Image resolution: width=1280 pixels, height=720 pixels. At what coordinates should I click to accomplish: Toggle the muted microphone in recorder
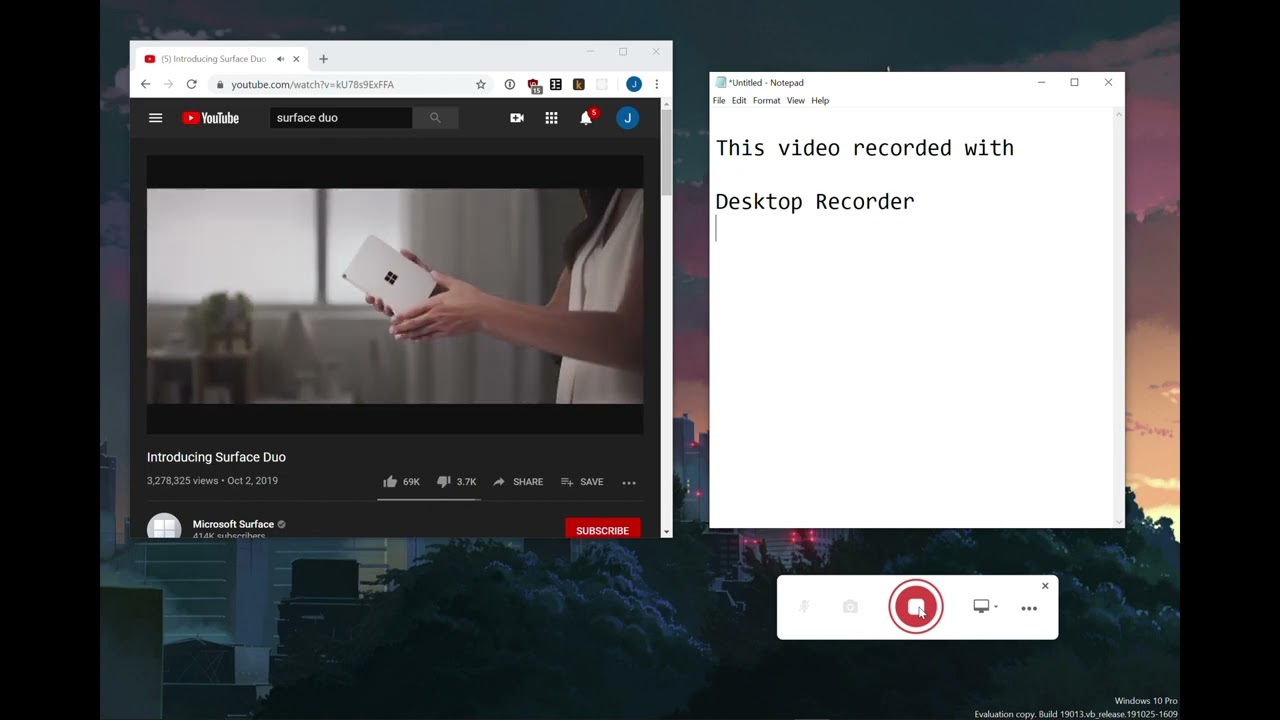pos(804,607)
